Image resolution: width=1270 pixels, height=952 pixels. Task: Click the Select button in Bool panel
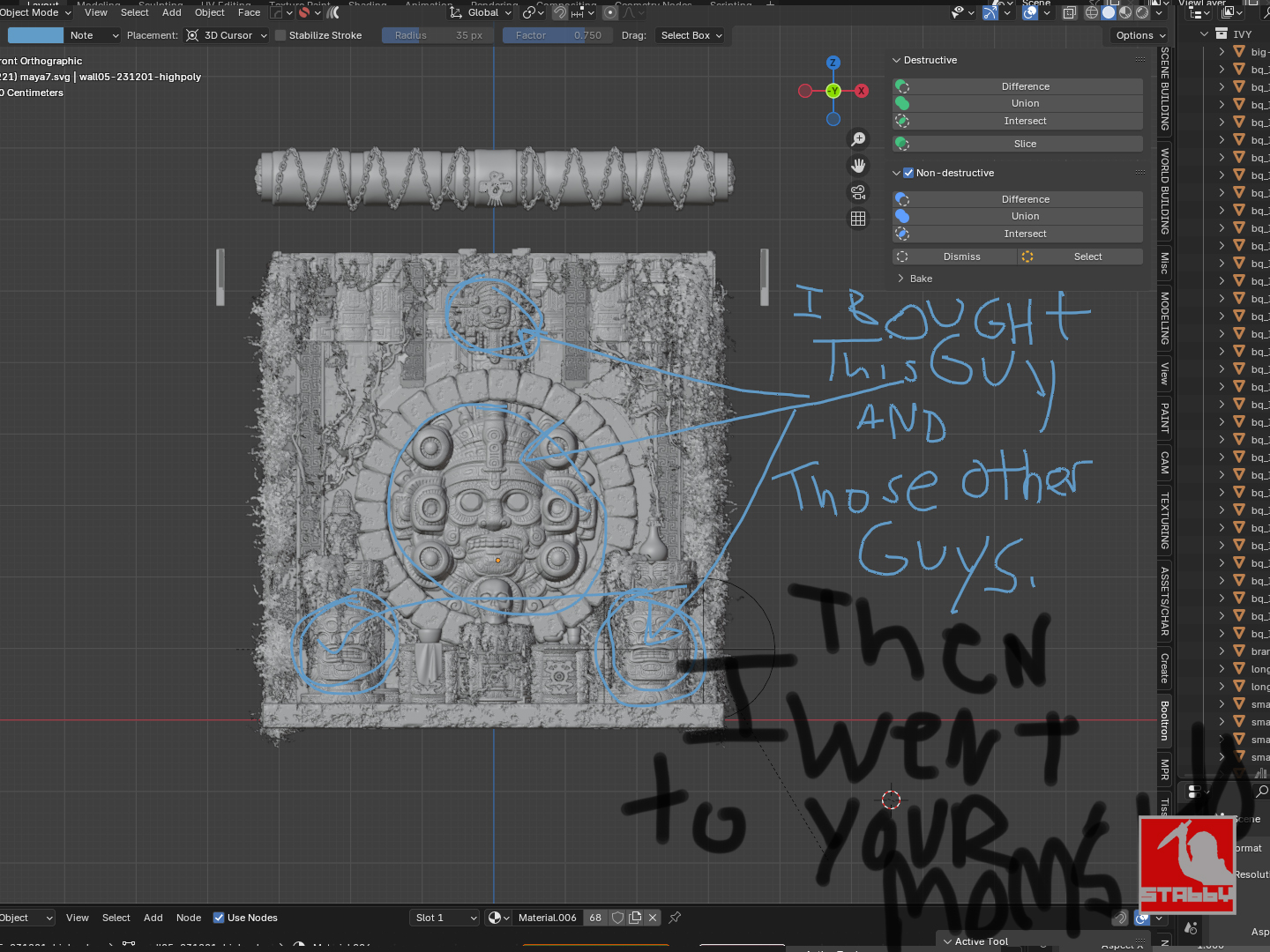(x=1080, y=257)
